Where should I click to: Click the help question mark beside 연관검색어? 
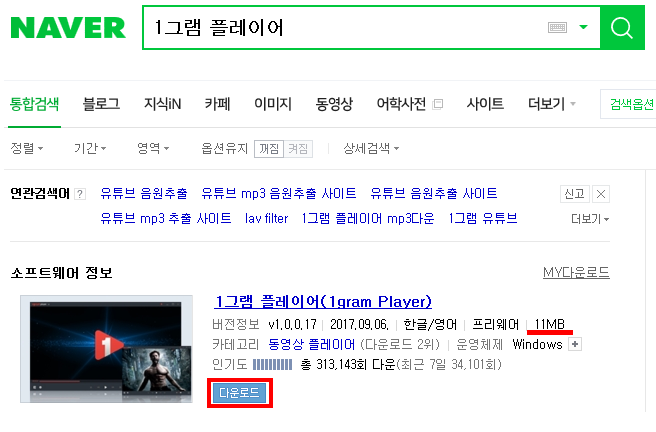tap(80, 194)
